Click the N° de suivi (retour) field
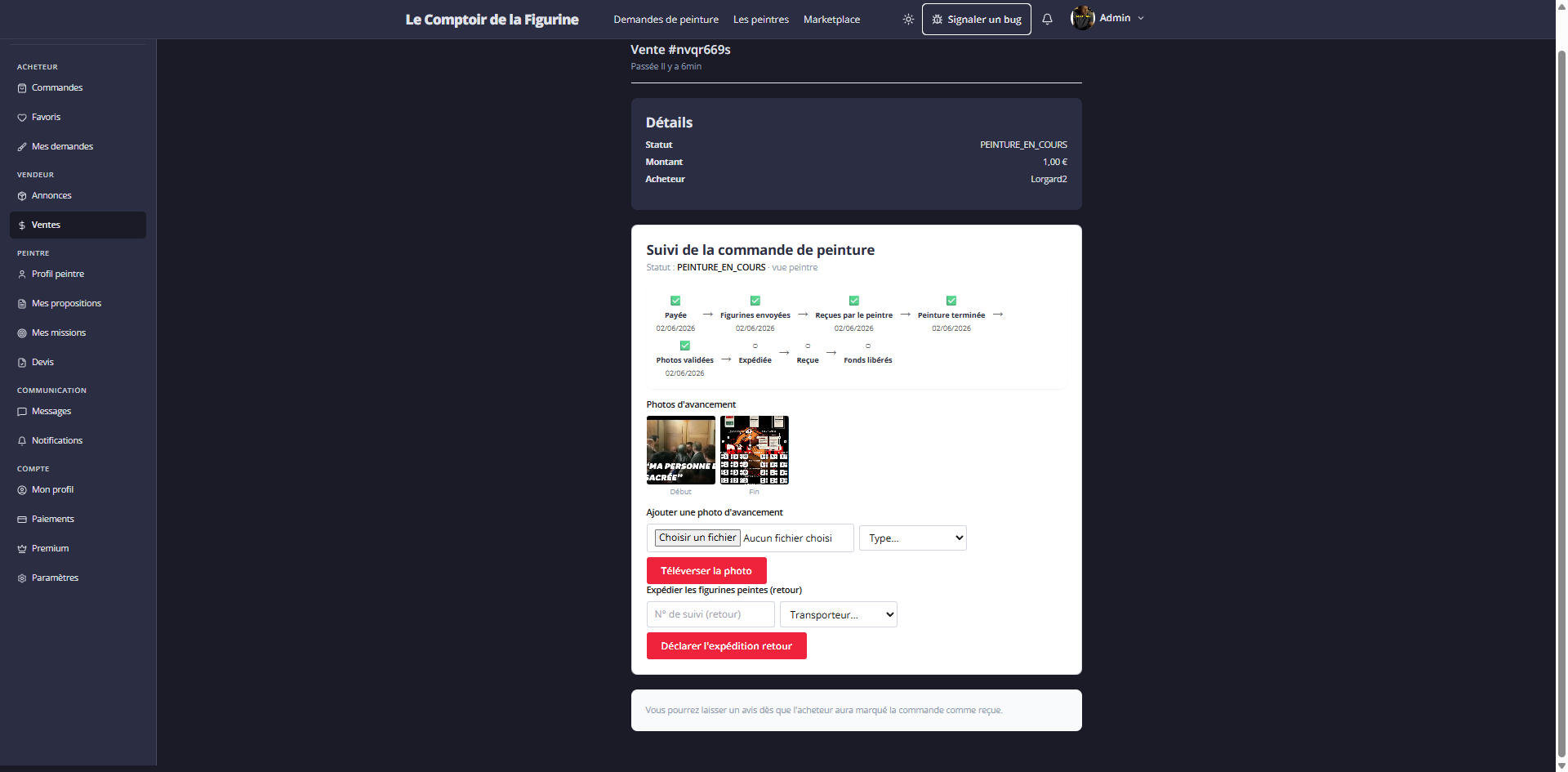Screen dimensions: 1568x772 coord(710,614)
